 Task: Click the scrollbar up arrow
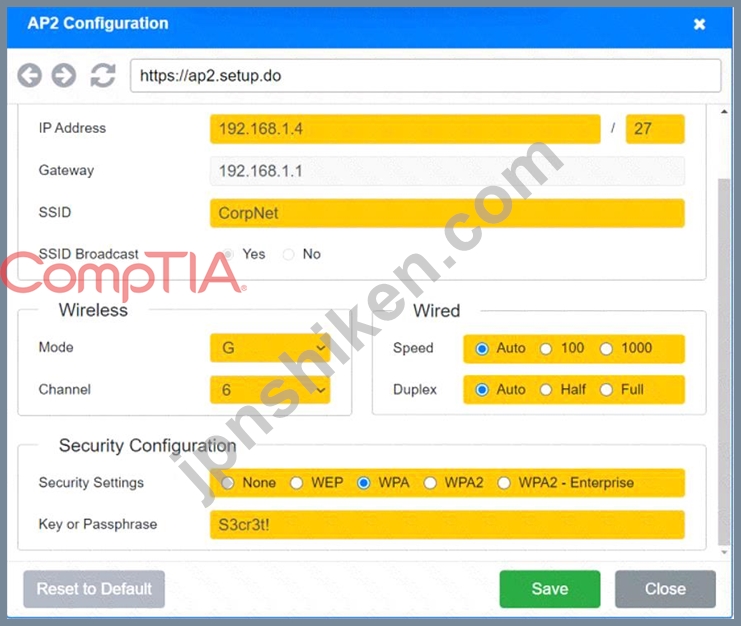tap(724, 111)
